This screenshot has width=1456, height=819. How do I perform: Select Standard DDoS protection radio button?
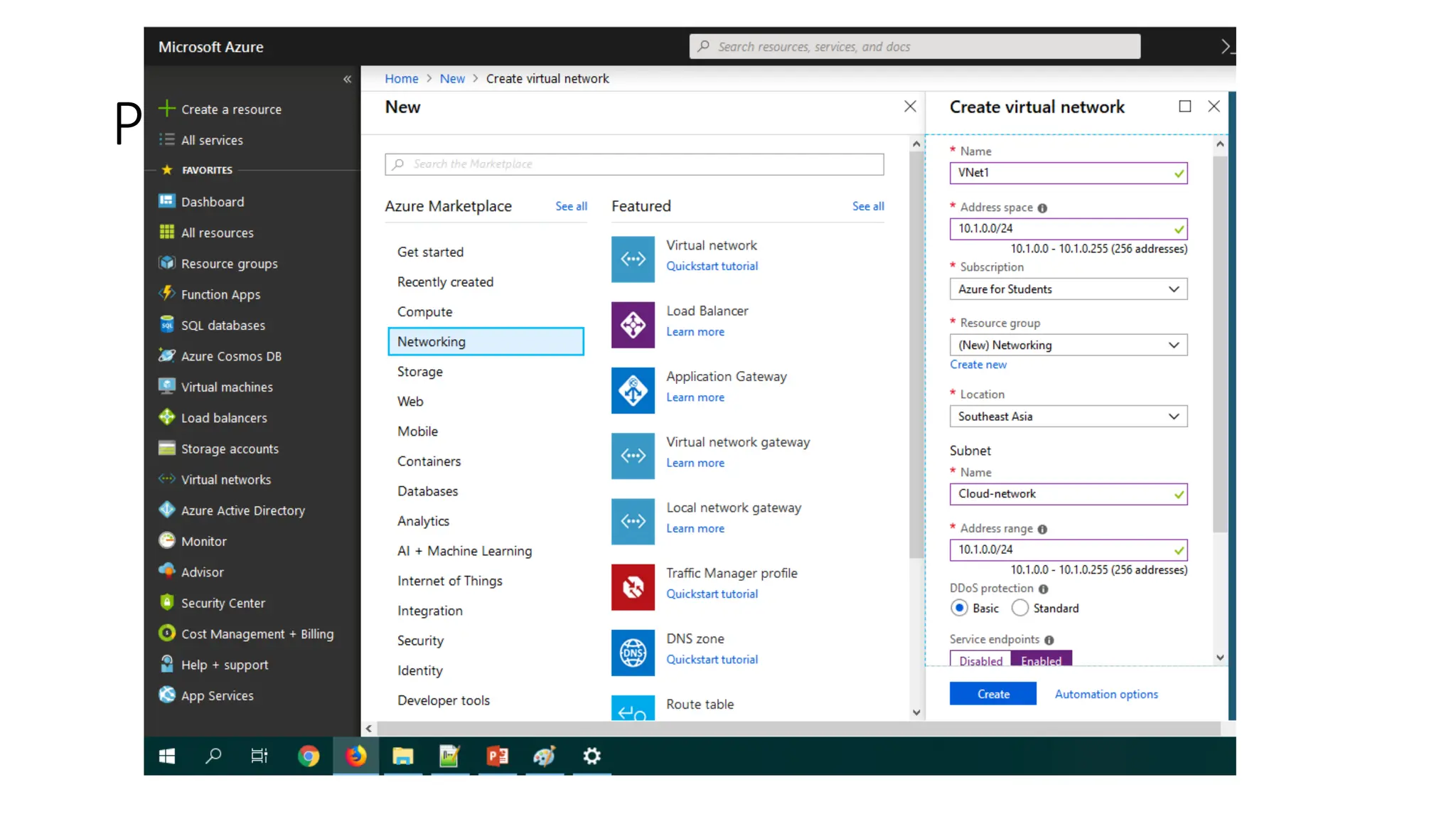(1019, 608)
